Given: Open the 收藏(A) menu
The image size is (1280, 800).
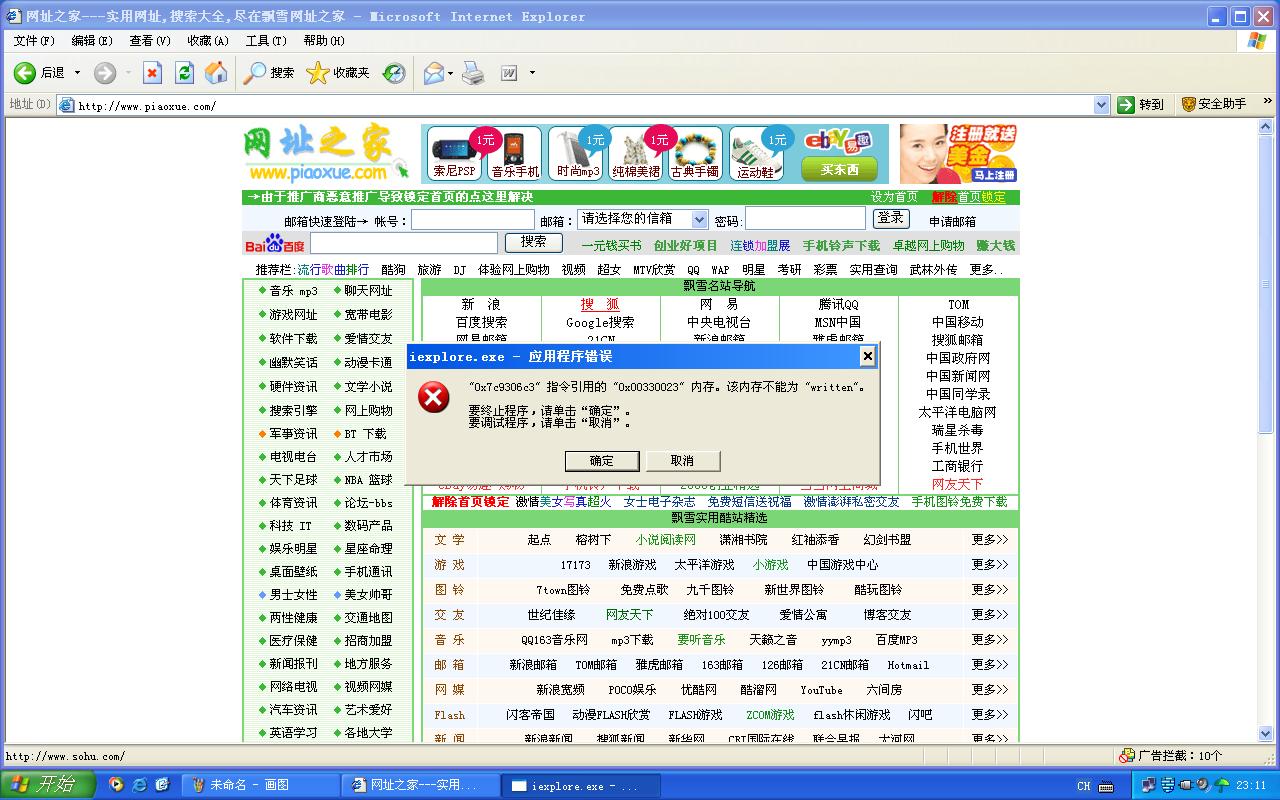Looking at the screenshot, I should click(208, 41).
